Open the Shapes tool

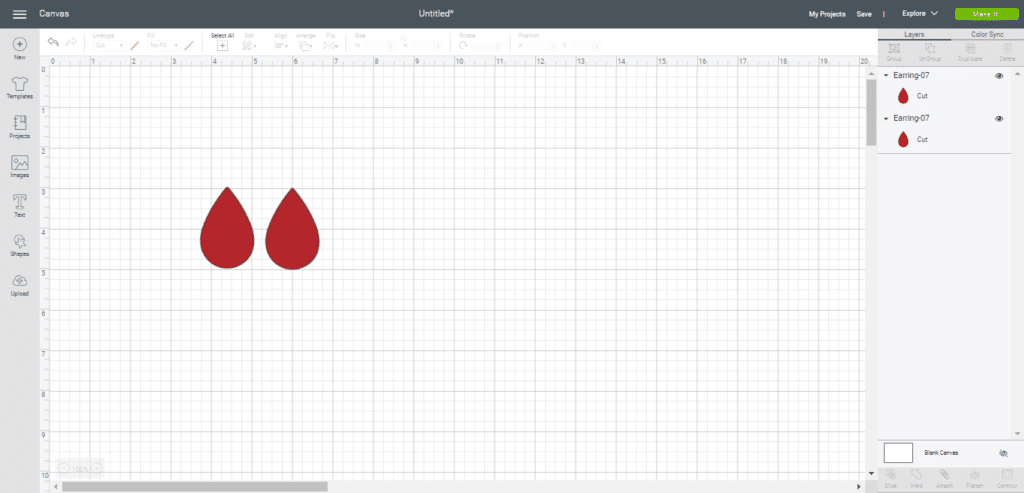[x=19, y=243]
